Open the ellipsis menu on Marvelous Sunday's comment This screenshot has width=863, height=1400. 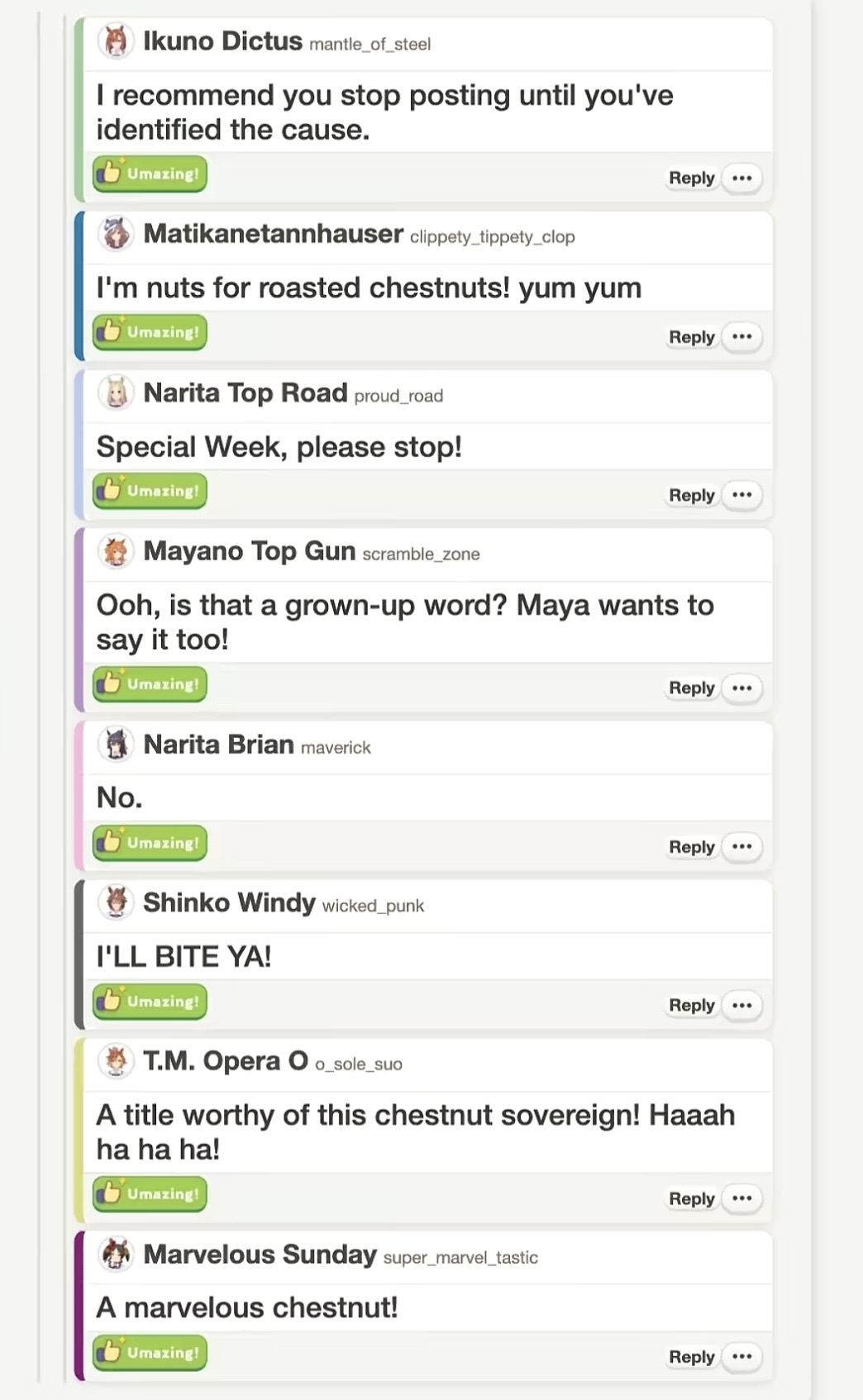click(742, 1356)
